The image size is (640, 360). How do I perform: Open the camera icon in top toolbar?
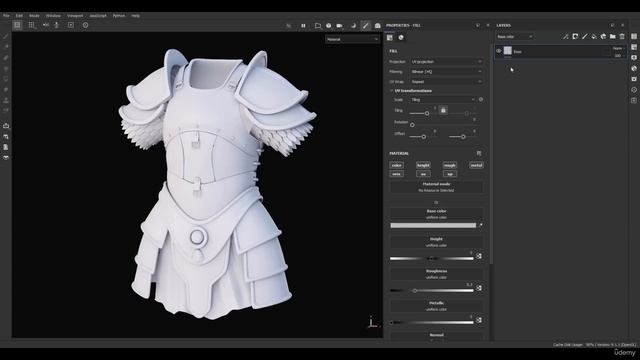tap(340, 26)
